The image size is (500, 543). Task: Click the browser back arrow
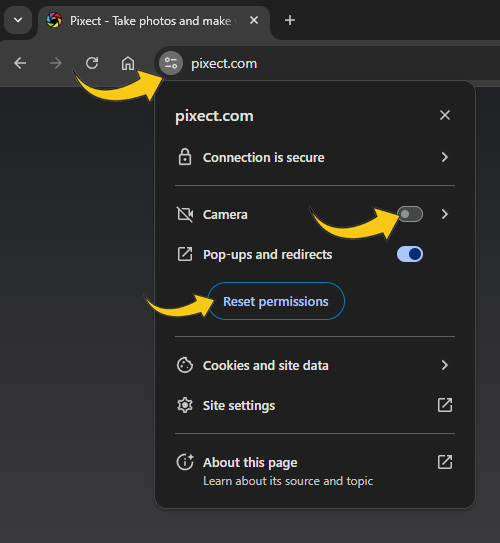point(20,63)
